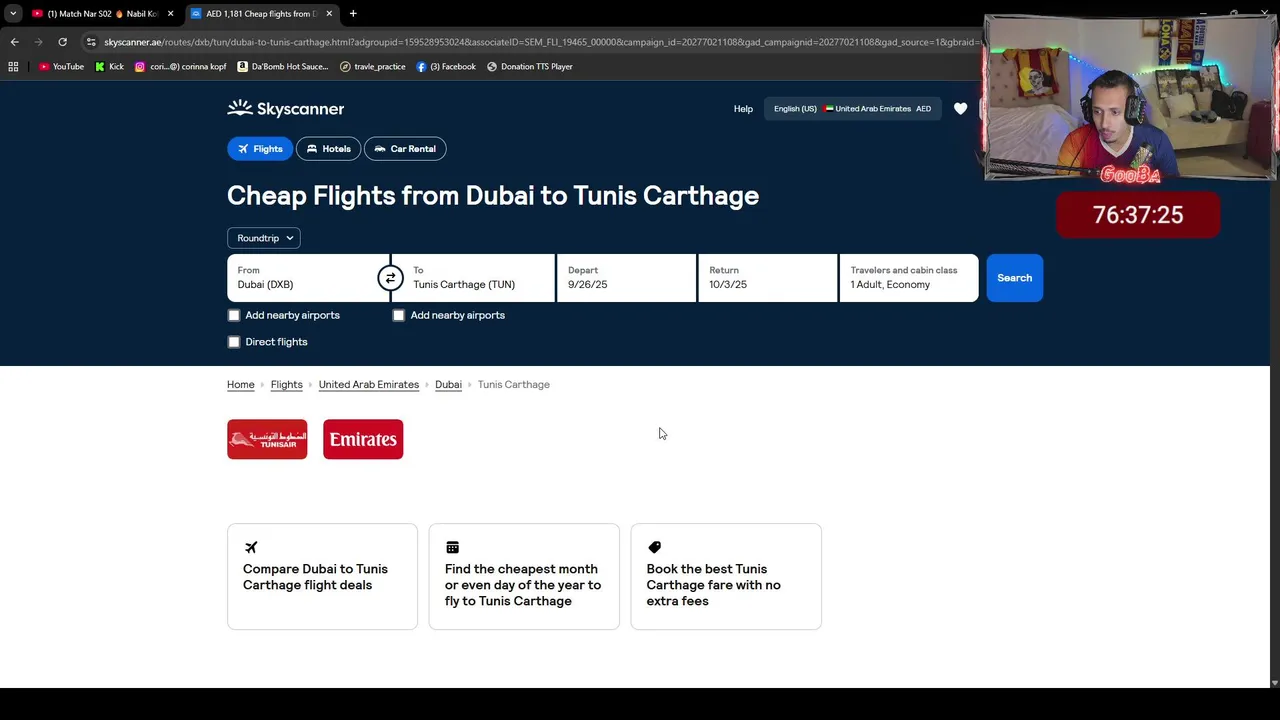
Task: Switch to the Hotels tab
Action: (328, 149)
